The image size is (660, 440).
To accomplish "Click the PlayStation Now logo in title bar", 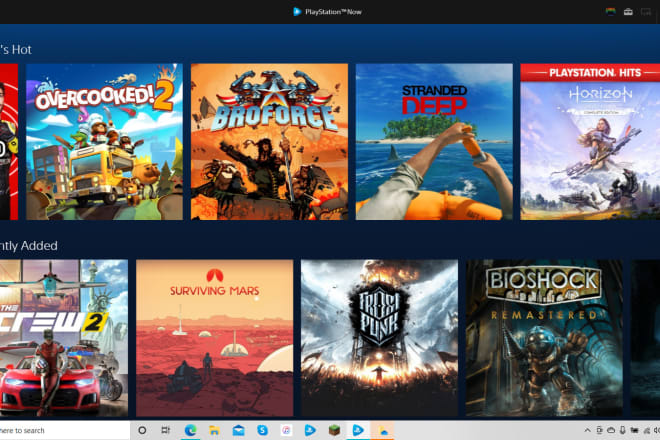I will point(297,12).
